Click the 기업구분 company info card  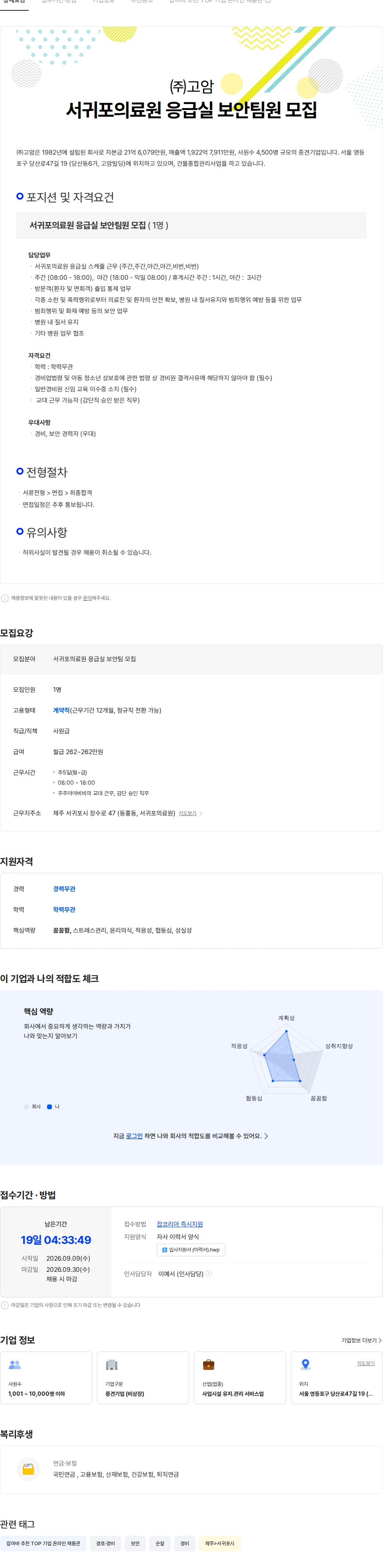143,1377
